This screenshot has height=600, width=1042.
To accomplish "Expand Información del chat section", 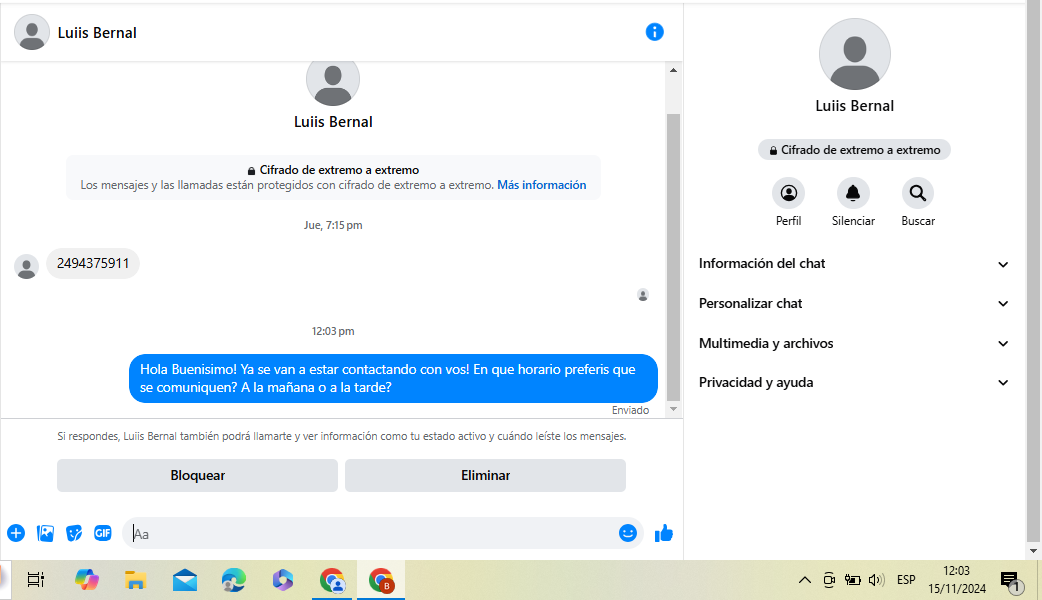I will [x=854, y=264].
